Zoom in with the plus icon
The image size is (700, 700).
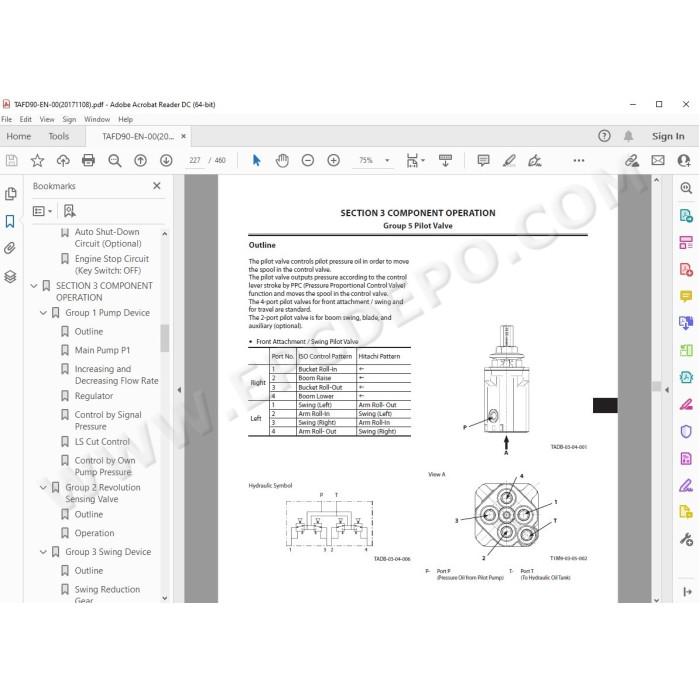tap(333, 160)
